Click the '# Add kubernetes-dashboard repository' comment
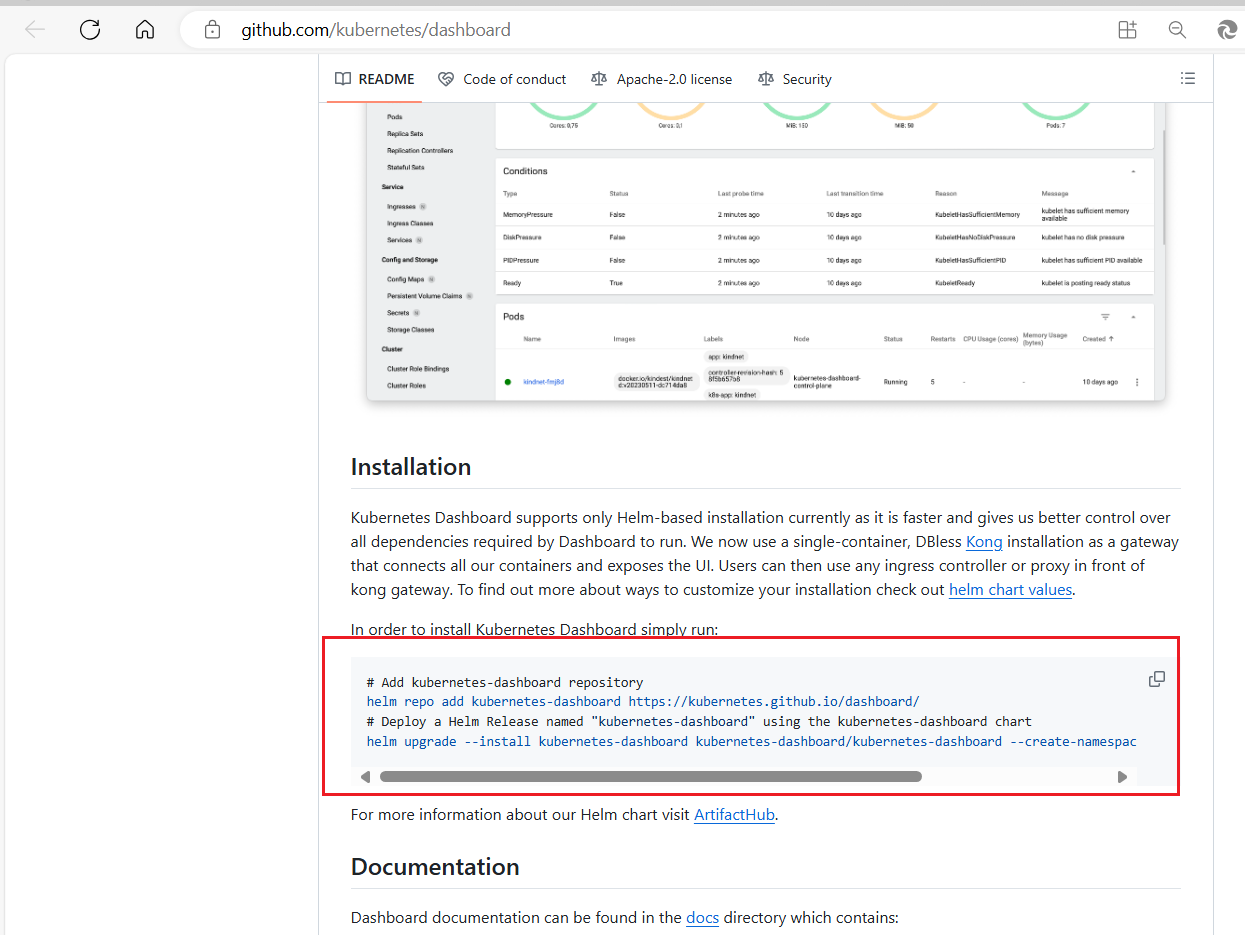The height and width of the screenshot is (935, 1245). coord(505,682)
